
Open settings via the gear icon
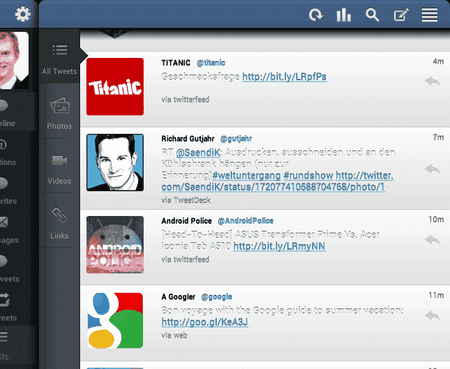[x=23, y=14]
